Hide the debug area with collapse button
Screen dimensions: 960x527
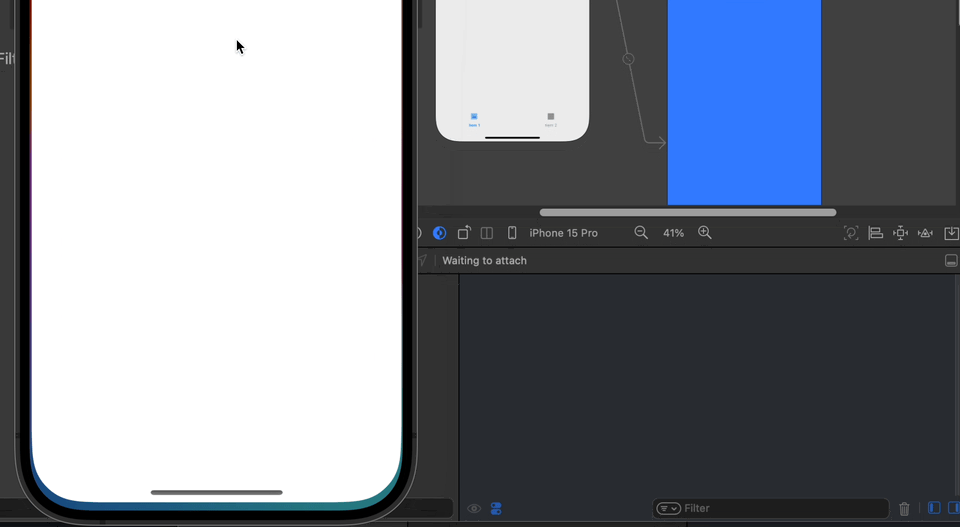pyautogui.click(x=951, y=260)
